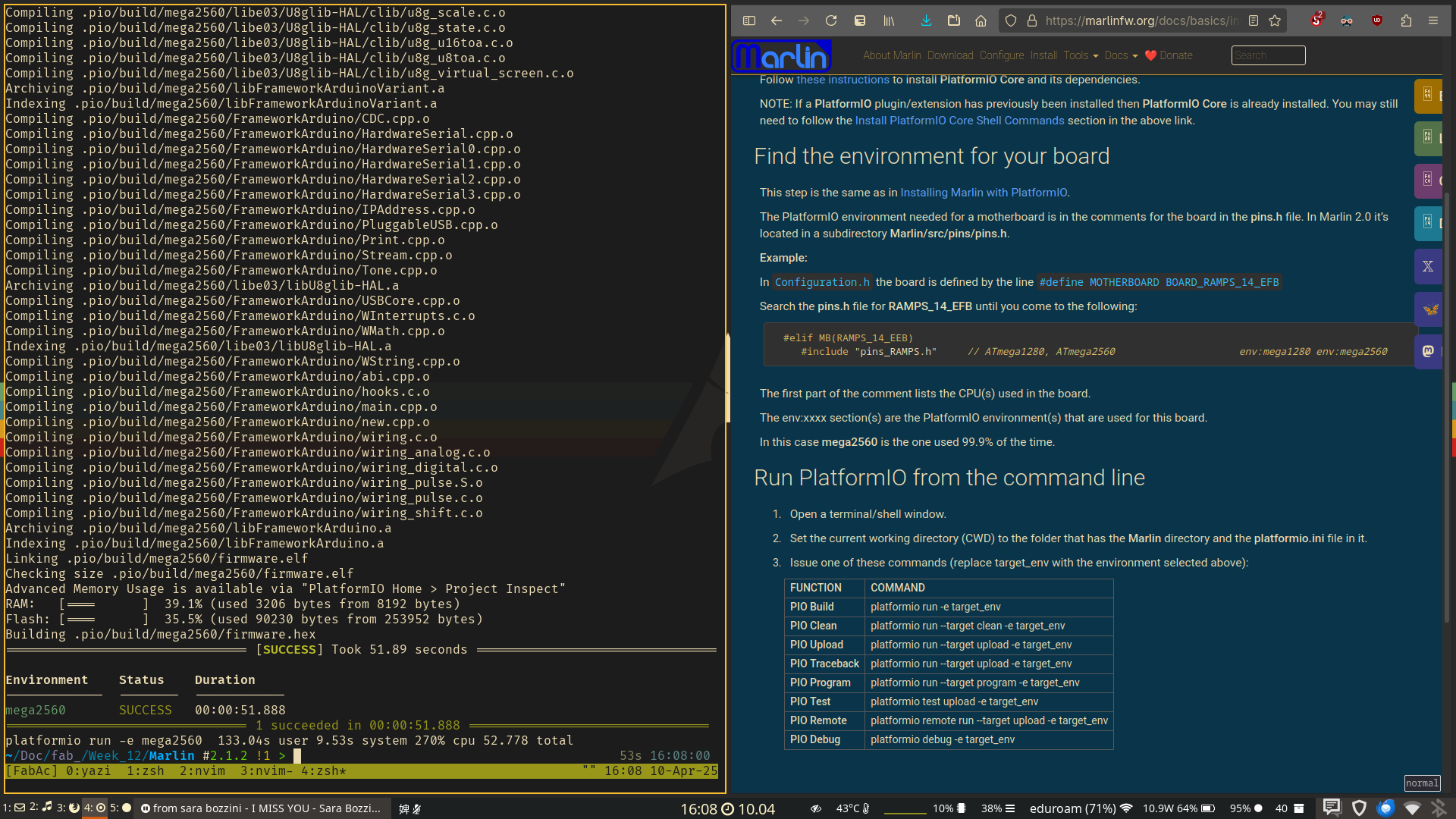
Task: Open the orange F044 side tab
Action: click(x=1428, y=96)
